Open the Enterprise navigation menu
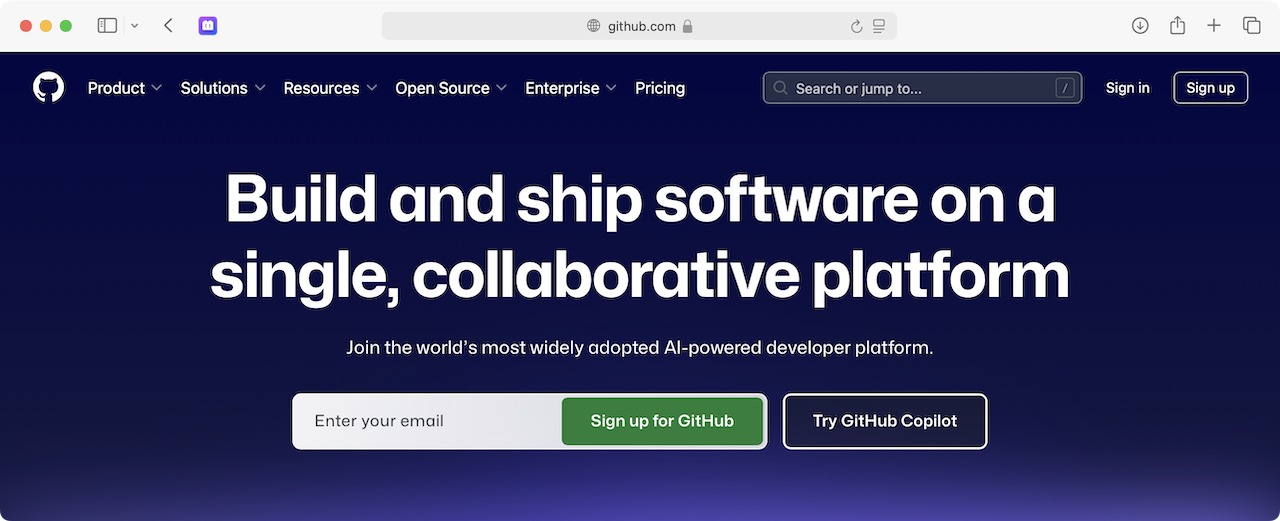 (570, 88)
